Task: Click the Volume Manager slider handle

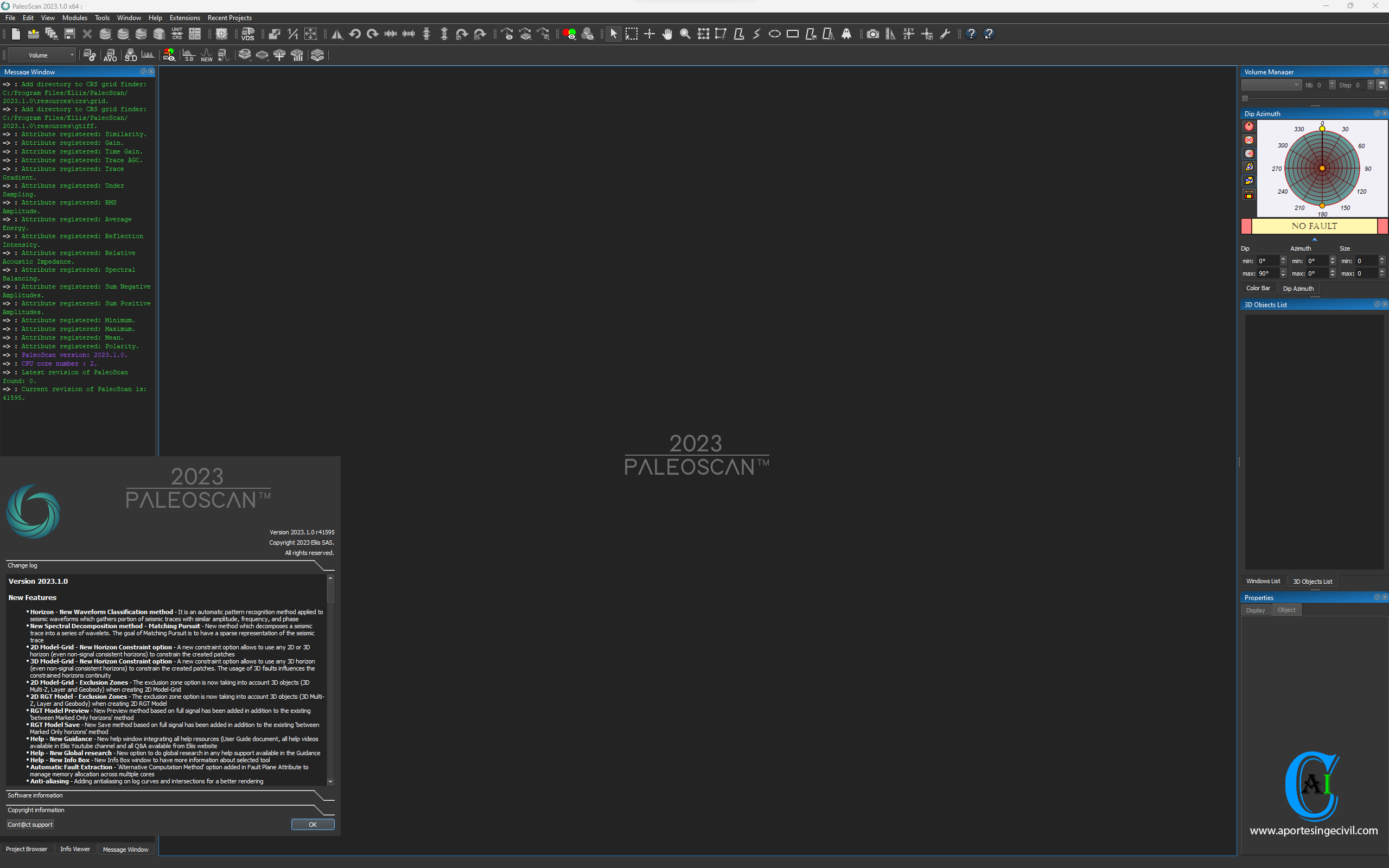Action: click(1245, 98)
